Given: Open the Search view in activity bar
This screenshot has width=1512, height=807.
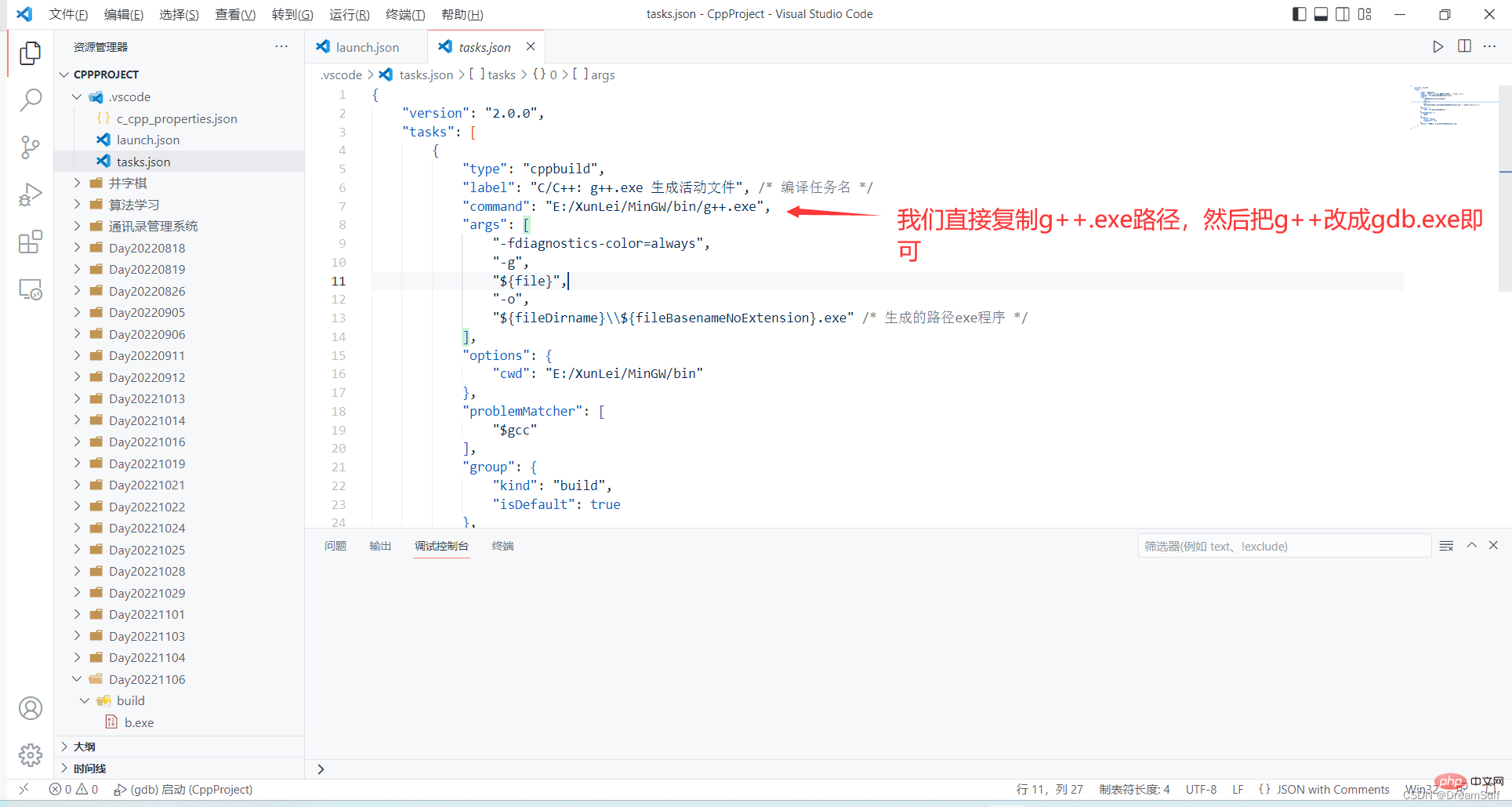Looking at the screenshot, I should click(x=30, y=100).
